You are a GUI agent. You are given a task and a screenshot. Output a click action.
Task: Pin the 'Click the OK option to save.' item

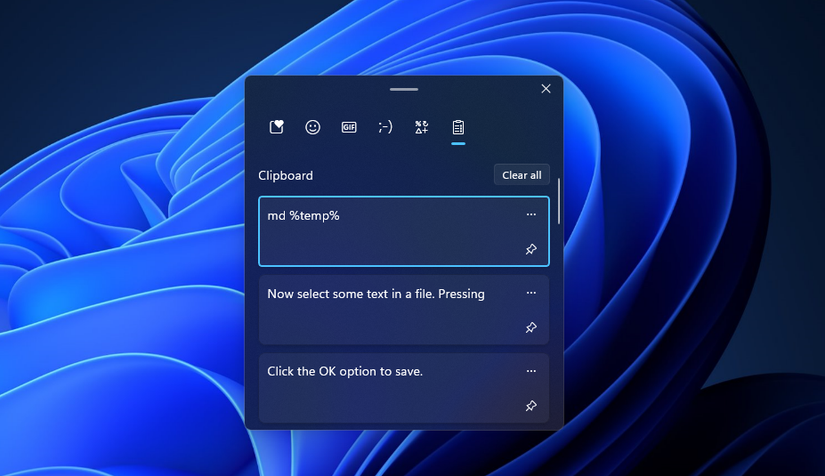click(531, 406)
